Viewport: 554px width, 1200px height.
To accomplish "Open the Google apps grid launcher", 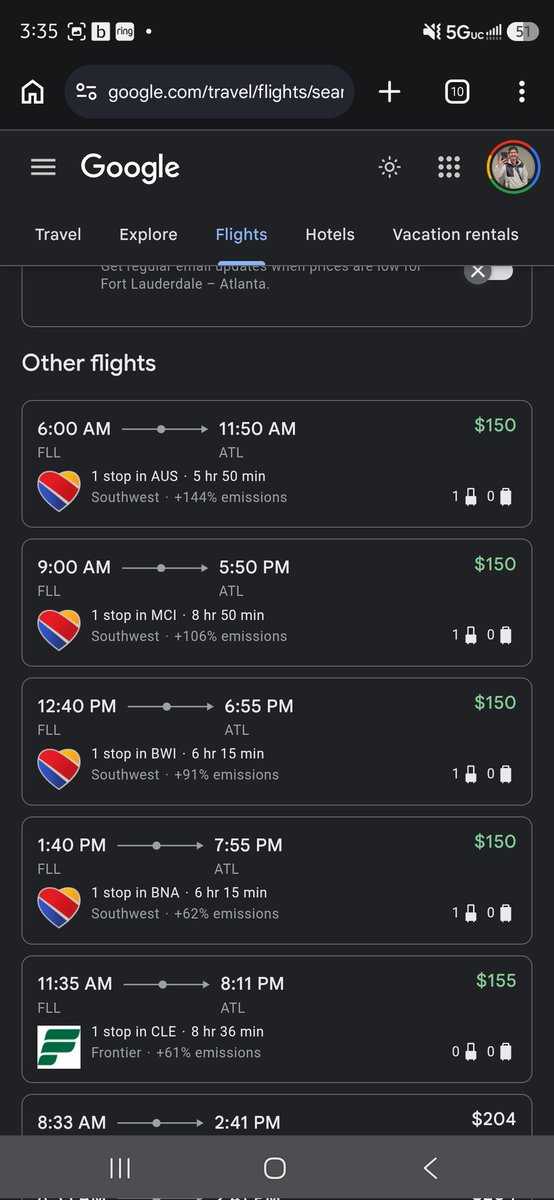I will pos(449,167).
